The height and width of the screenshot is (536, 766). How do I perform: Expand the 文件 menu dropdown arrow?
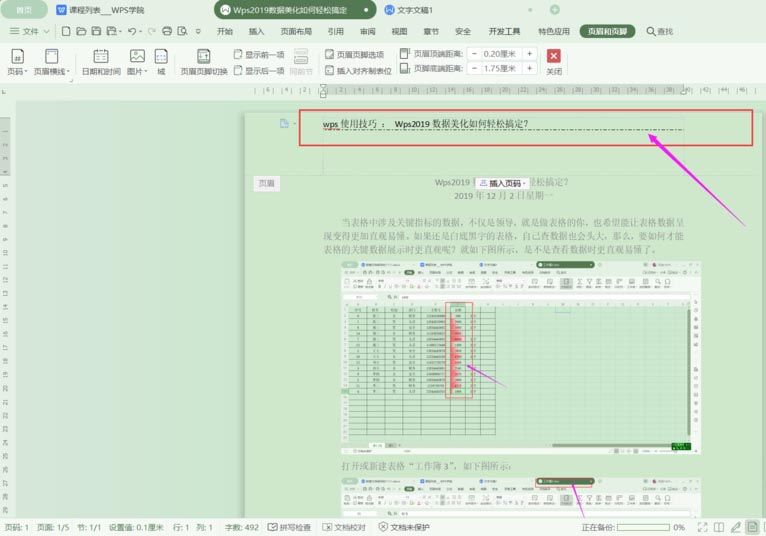[x=46, y=31]
